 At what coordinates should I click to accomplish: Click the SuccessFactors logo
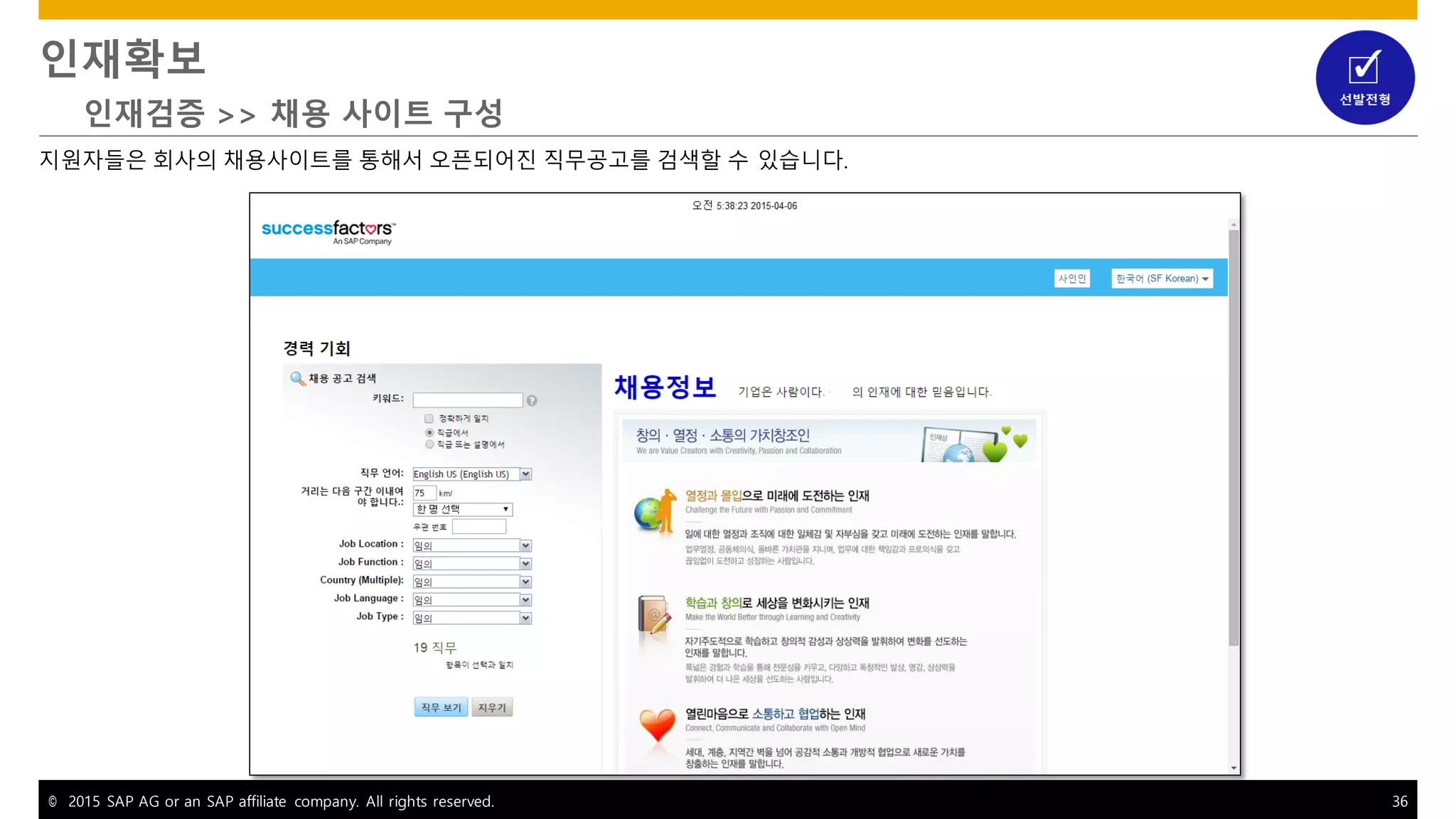pyautogui.click(x=328, y=232)
